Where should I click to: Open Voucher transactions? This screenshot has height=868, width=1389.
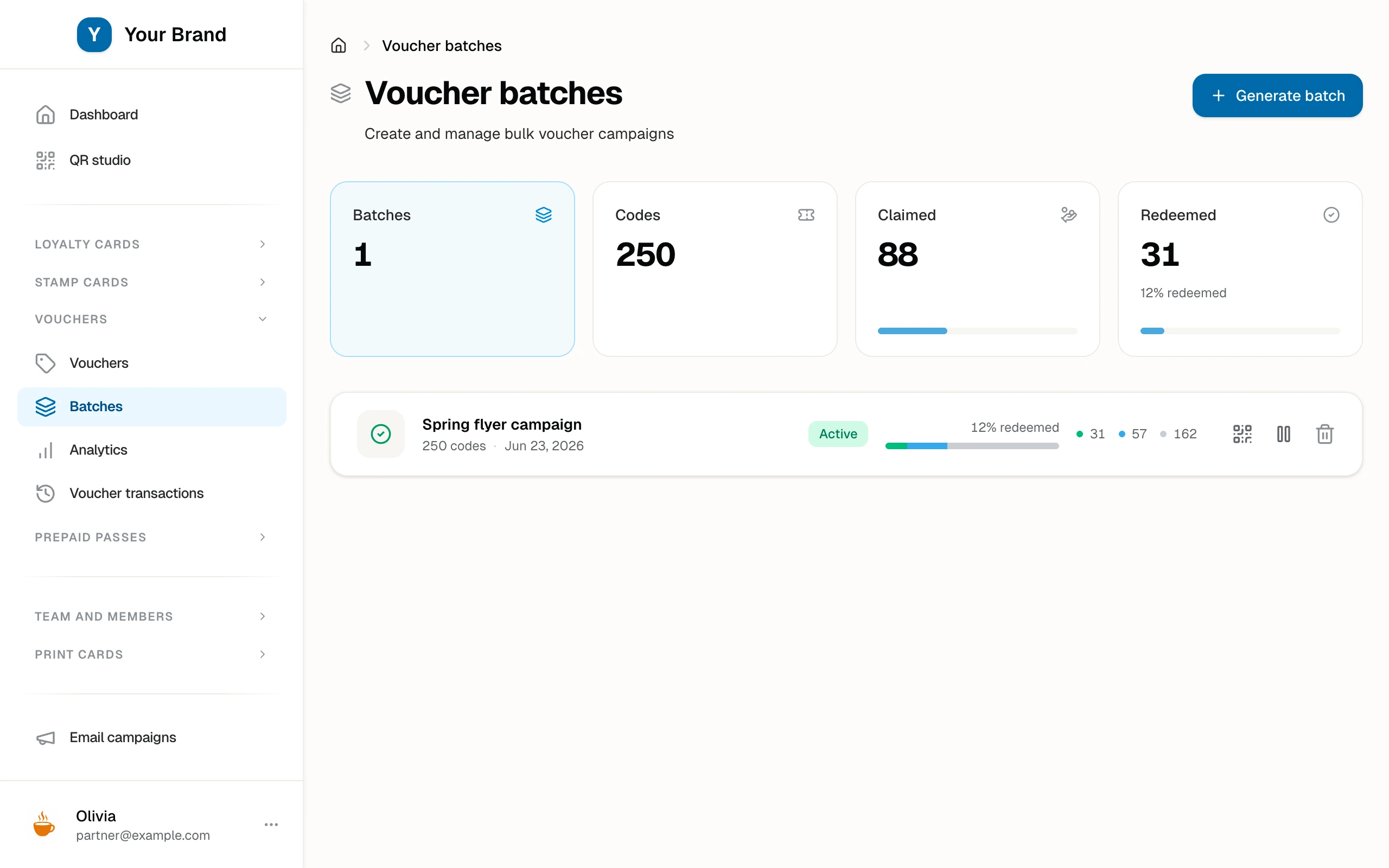point(151,493)
